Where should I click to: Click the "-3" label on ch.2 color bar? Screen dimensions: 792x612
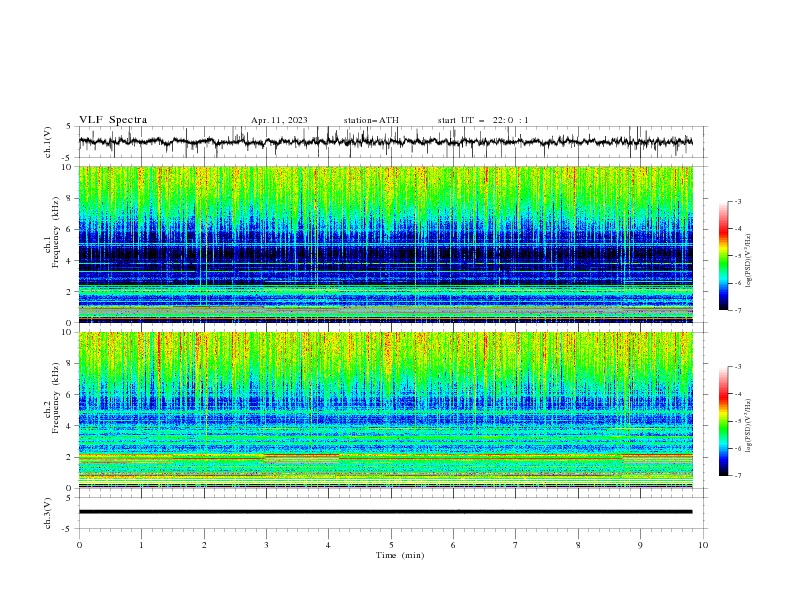pos(738,367)
